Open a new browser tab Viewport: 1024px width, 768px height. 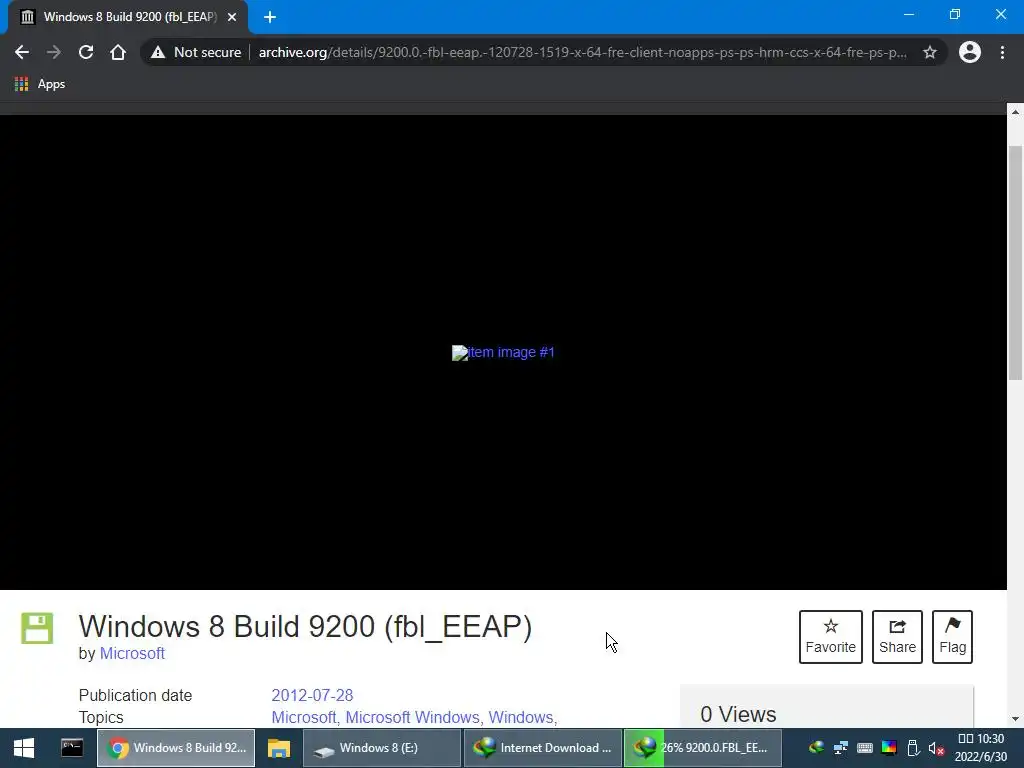270,17
